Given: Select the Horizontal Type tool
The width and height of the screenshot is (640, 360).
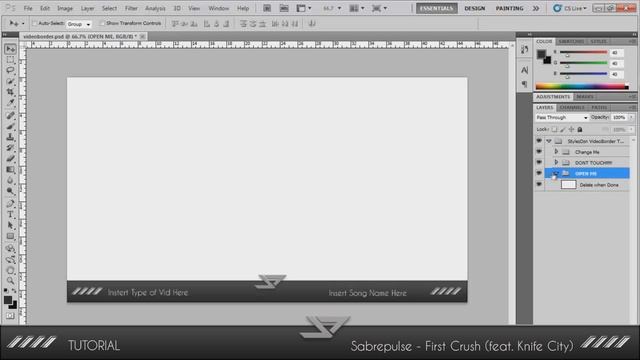Looking at the screenshot, I should [x=10, y=215].
